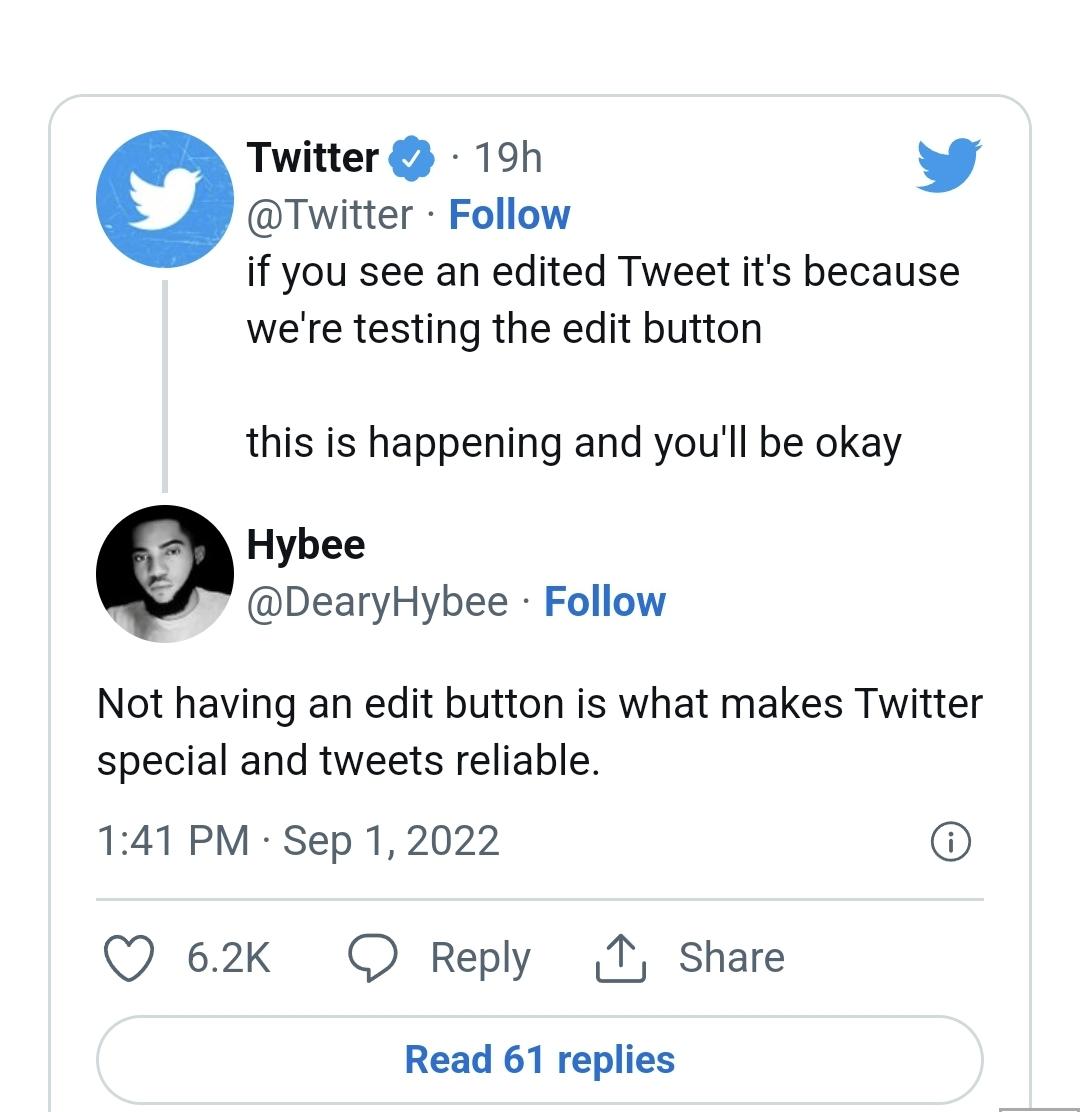This screenshot has width=1080, height=1112.
Task: View Hybee's profile picture
Action: [164, 573]
